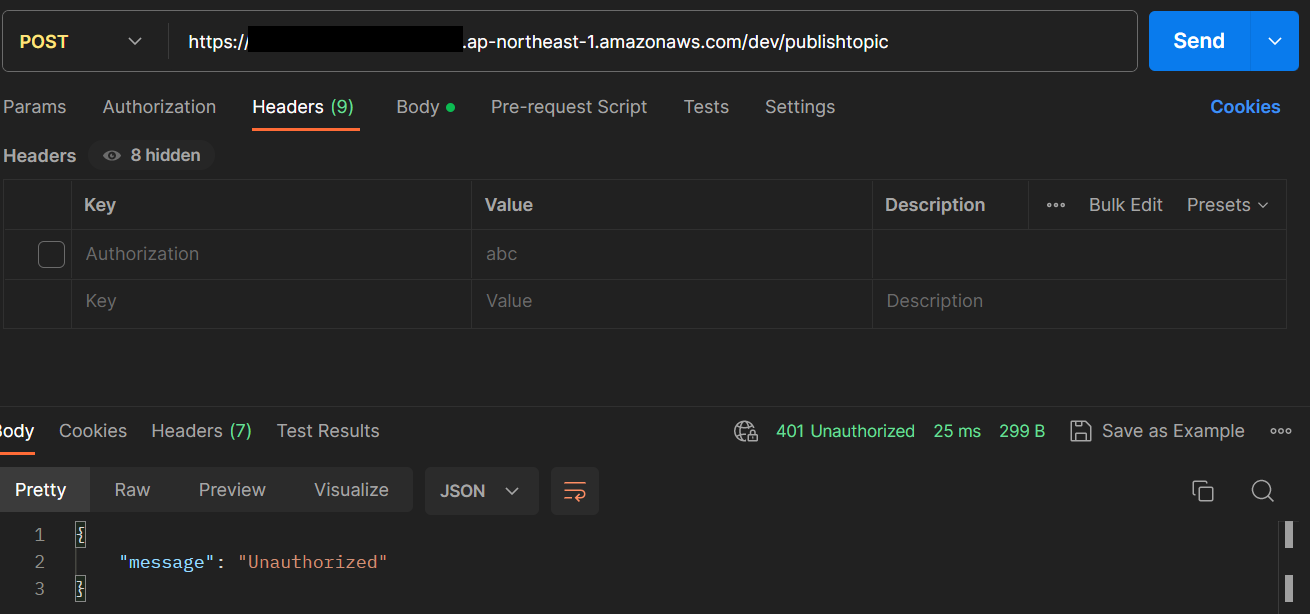View the Raw response

[x=131, y=490]
